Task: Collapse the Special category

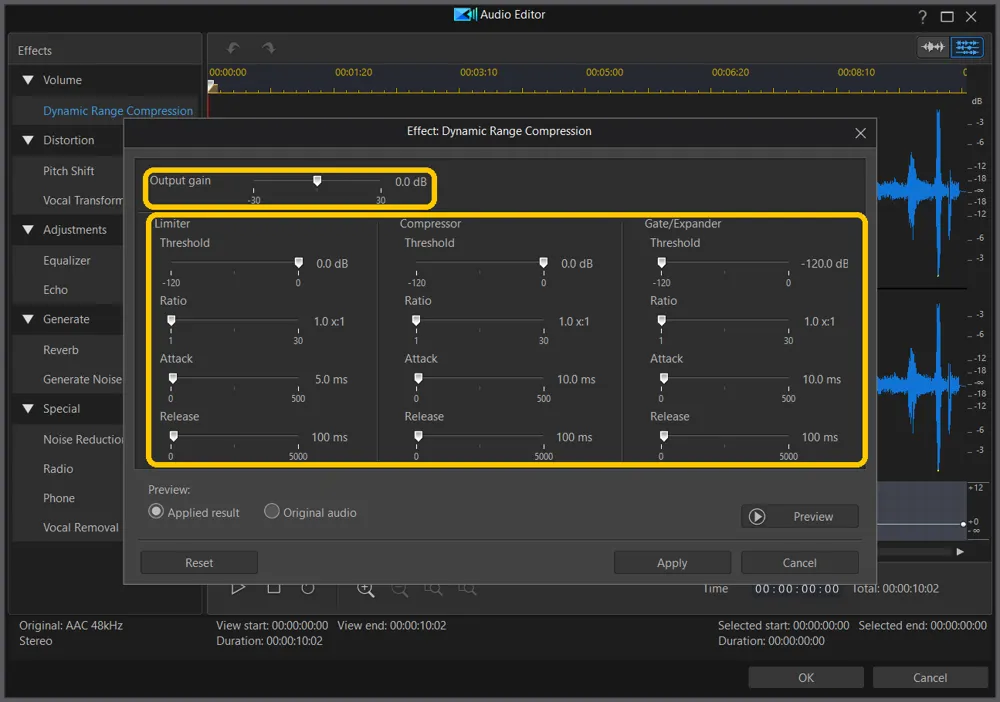Action: click(x=28, y=409)
